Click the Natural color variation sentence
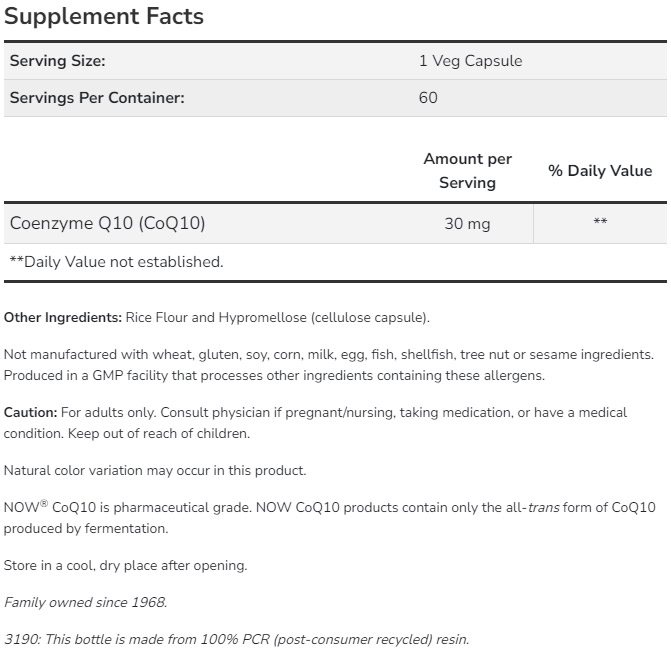The height and width of the screenshot is (653, 671). tap(155, 470)
